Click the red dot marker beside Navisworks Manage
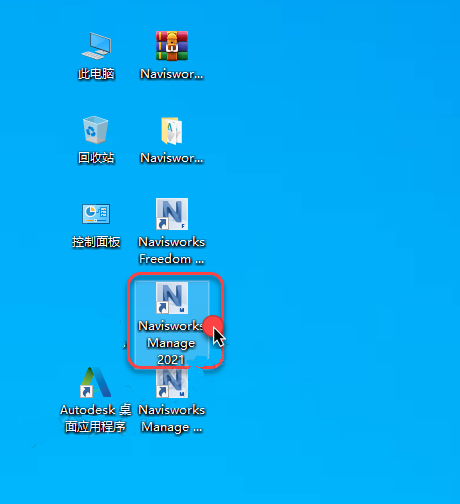The width and height of the screenshot is (460, 504). tap(213, 325)
